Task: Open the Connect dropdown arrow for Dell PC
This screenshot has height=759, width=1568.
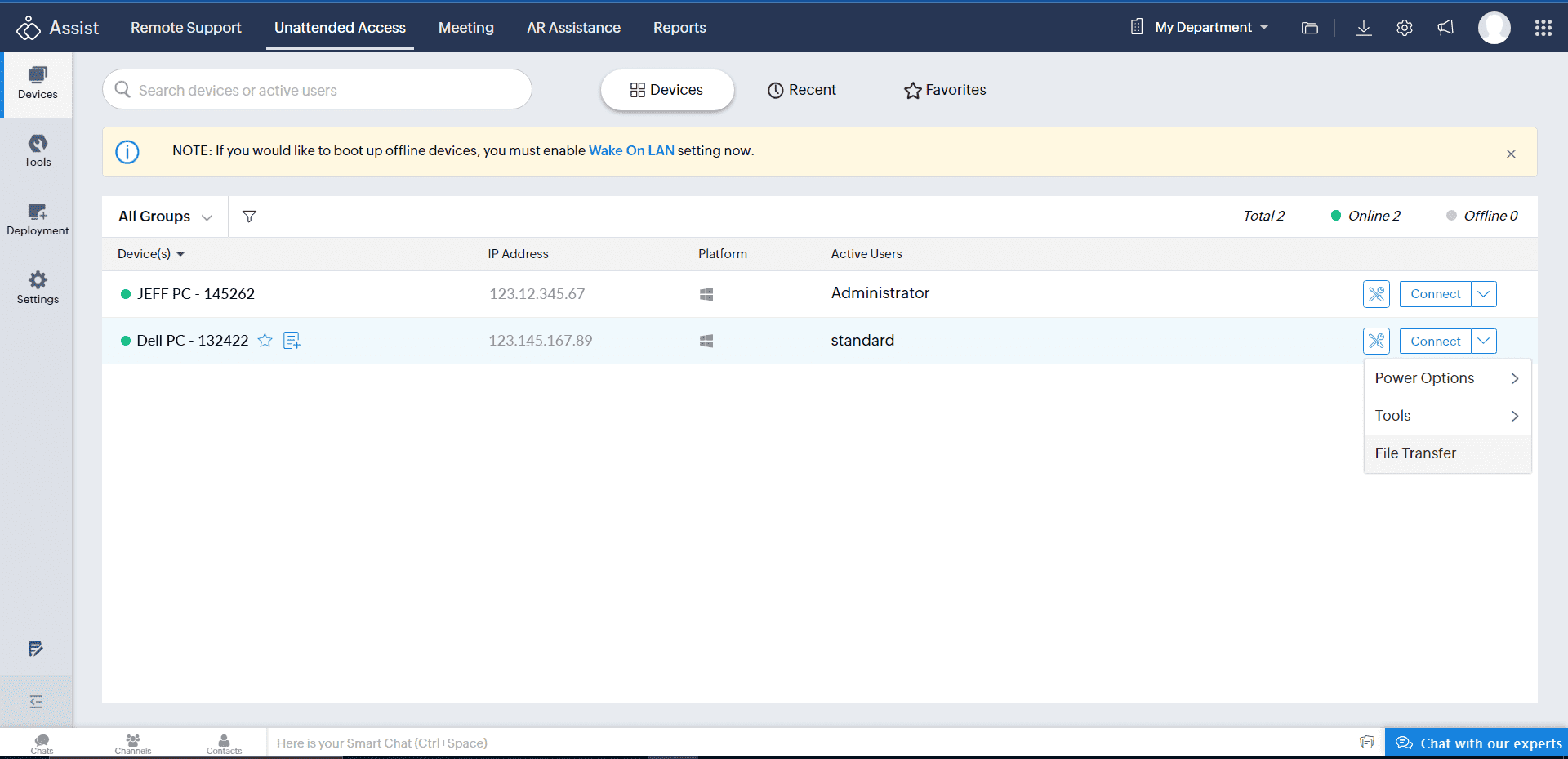Action: tap(1484, 341)
